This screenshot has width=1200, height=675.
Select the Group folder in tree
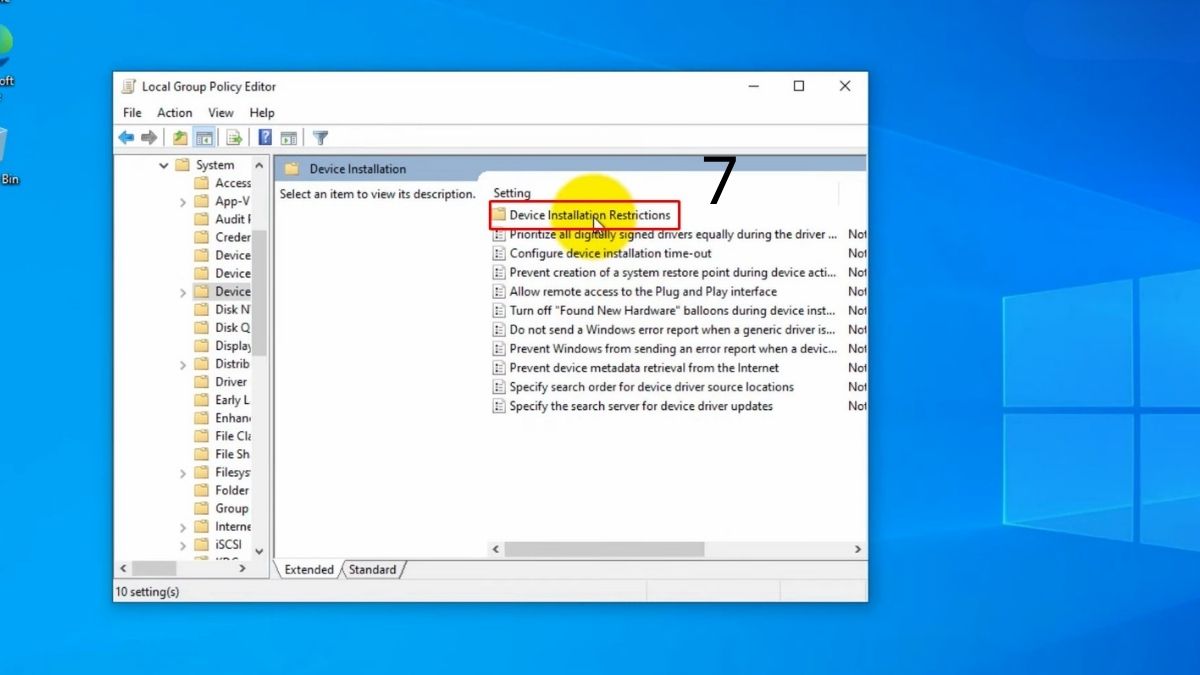pyautogui.click(x=232, y=508)
